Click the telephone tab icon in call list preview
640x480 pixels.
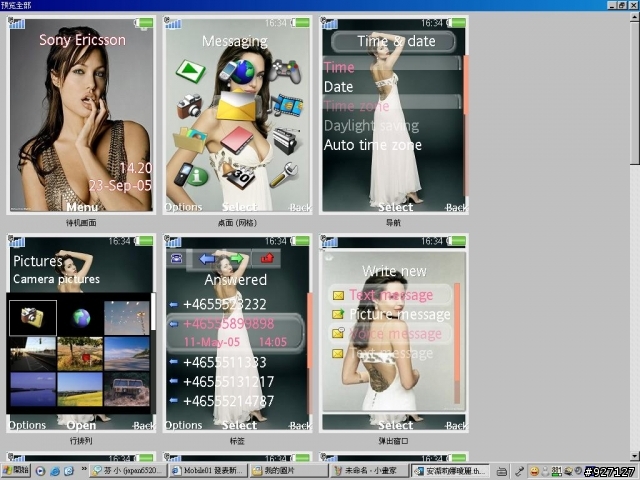tap(176, 258)
